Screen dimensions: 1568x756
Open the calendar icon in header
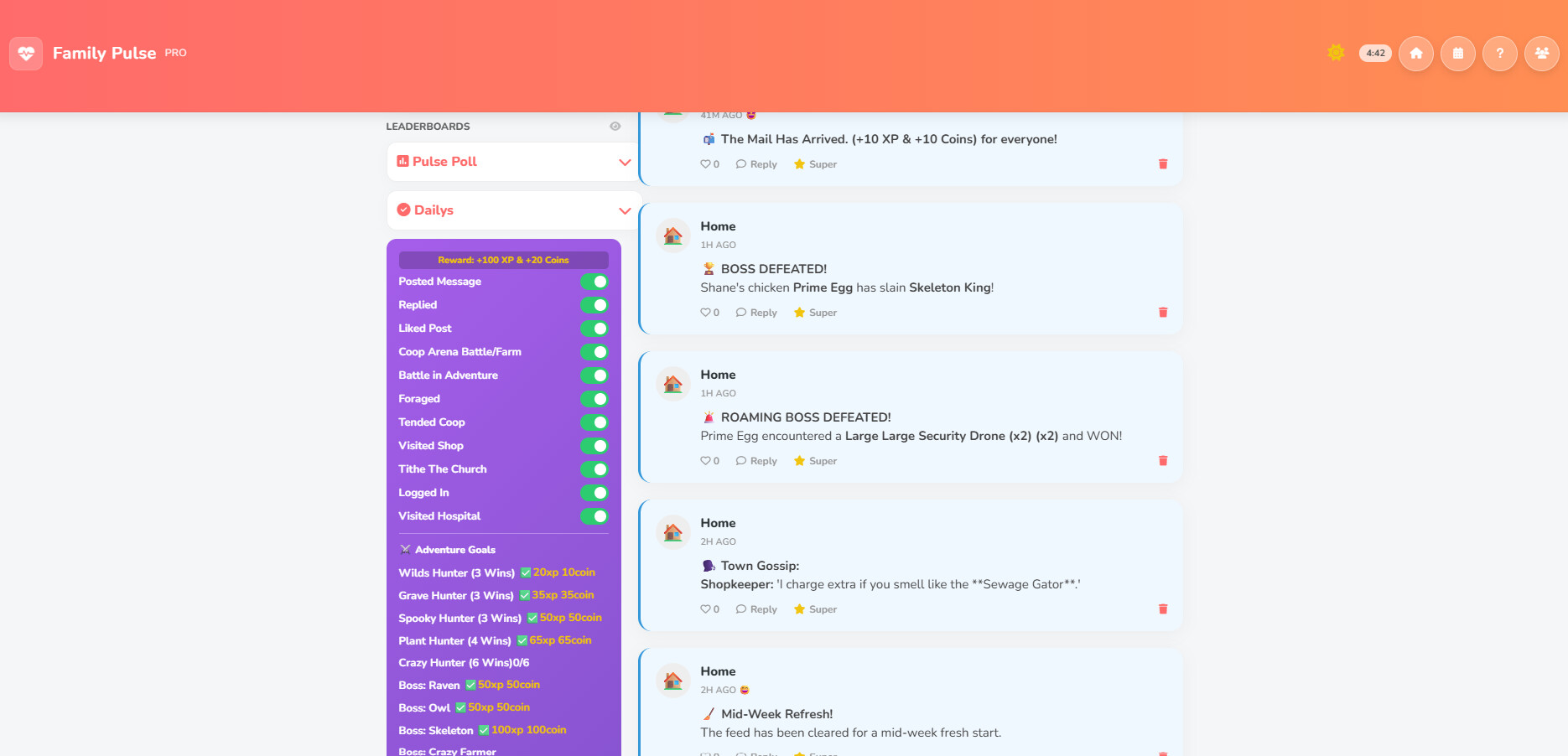1458,54
